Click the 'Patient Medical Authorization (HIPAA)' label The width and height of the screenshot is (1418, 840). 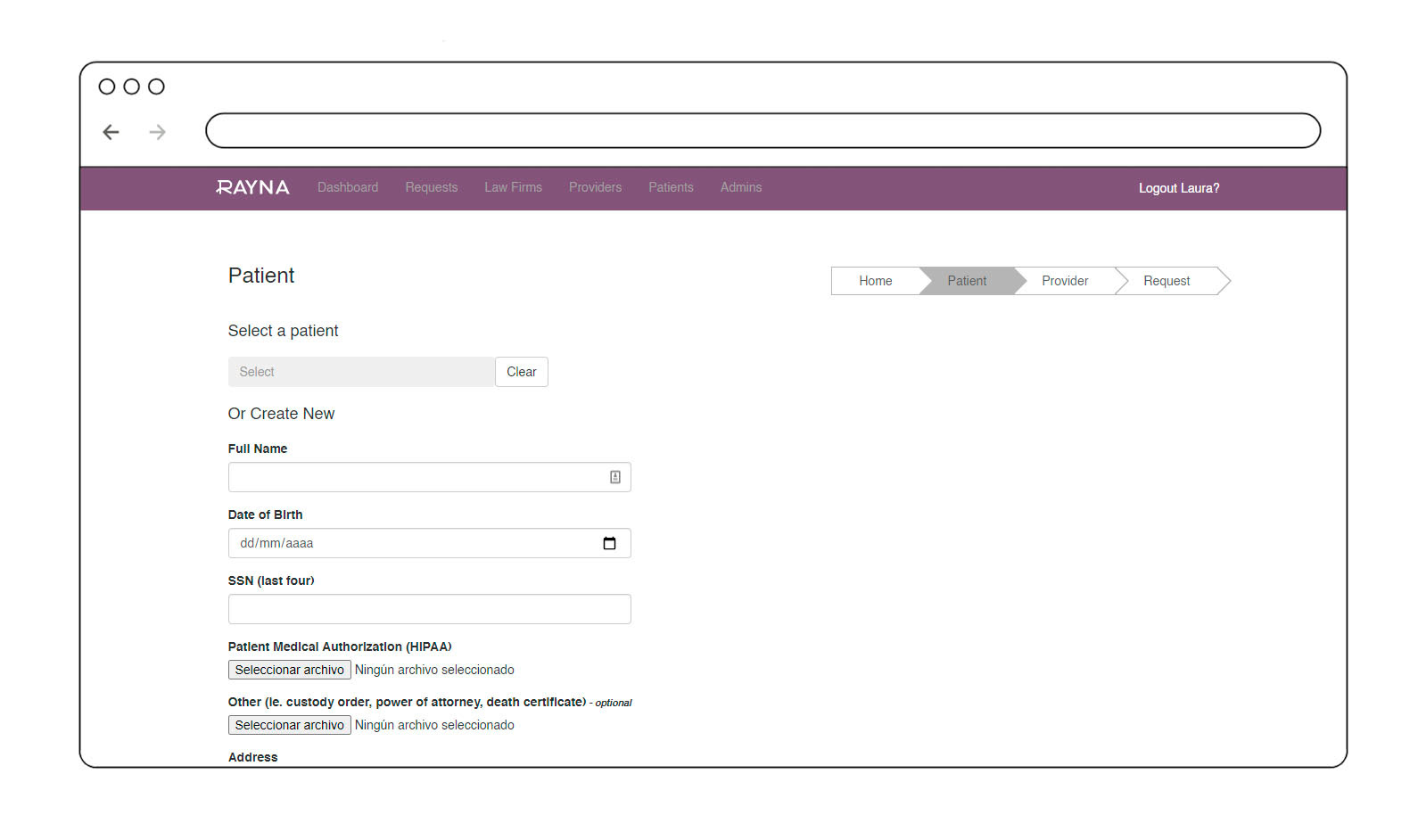click(340, 646)
